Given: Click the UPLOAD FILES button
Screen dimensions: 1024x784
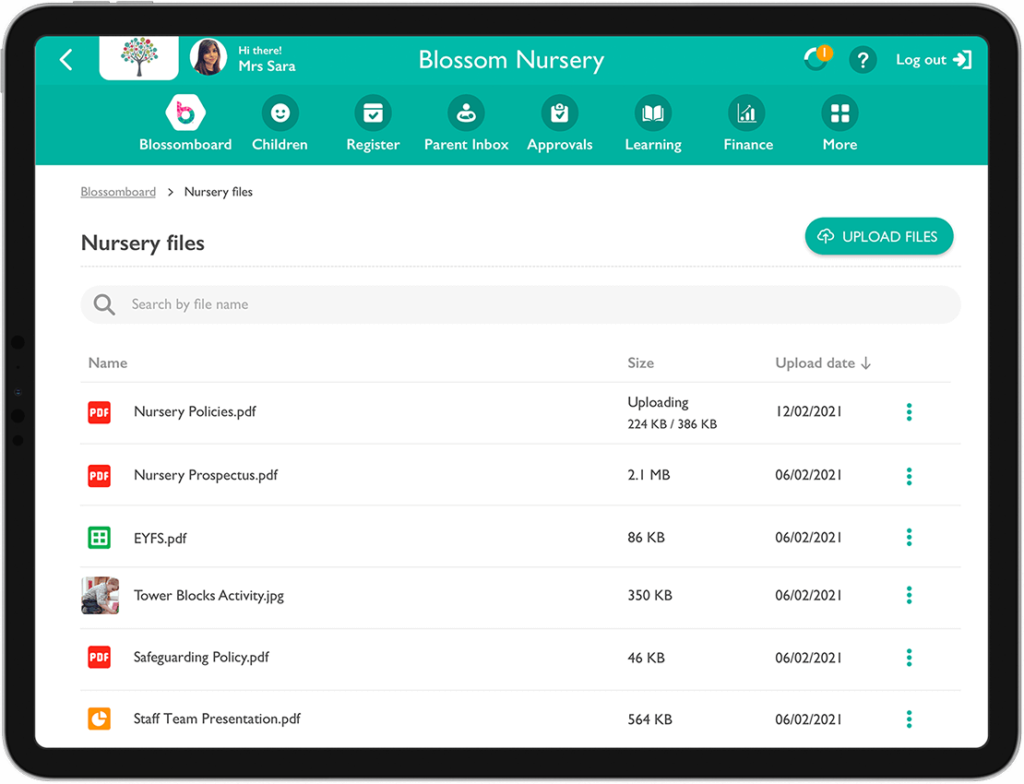Looking at the screenshot, I should pos(878,236).
